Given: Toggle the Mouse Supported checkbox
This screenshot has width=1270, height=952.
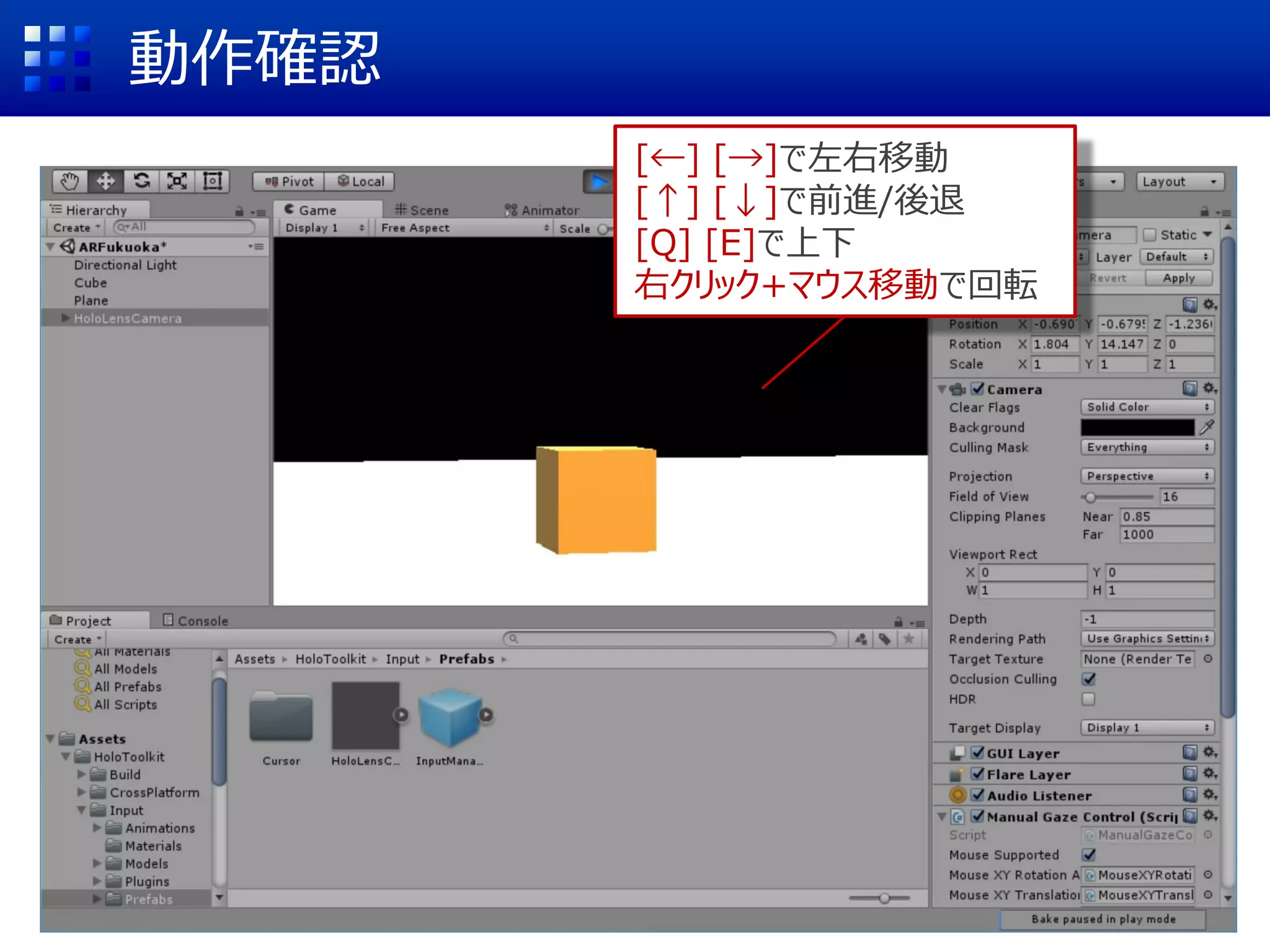Looking at the screenshot, I should (x=1088, y=855).
